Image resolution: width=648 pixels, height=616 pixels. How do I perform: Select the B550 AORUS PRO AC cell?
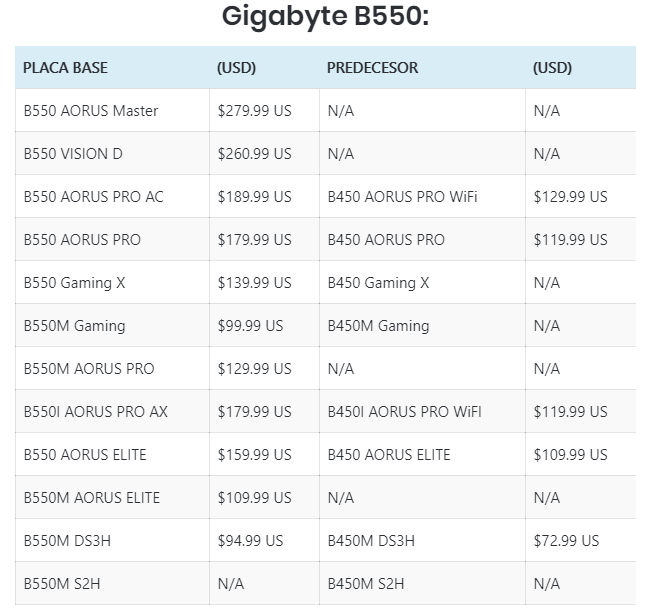coord(93,197)
